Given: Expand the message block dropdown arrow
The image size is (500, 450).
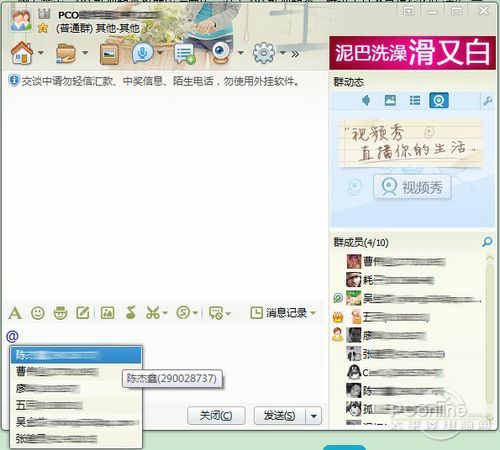Looking at the screenshot, I should [228, 313].
